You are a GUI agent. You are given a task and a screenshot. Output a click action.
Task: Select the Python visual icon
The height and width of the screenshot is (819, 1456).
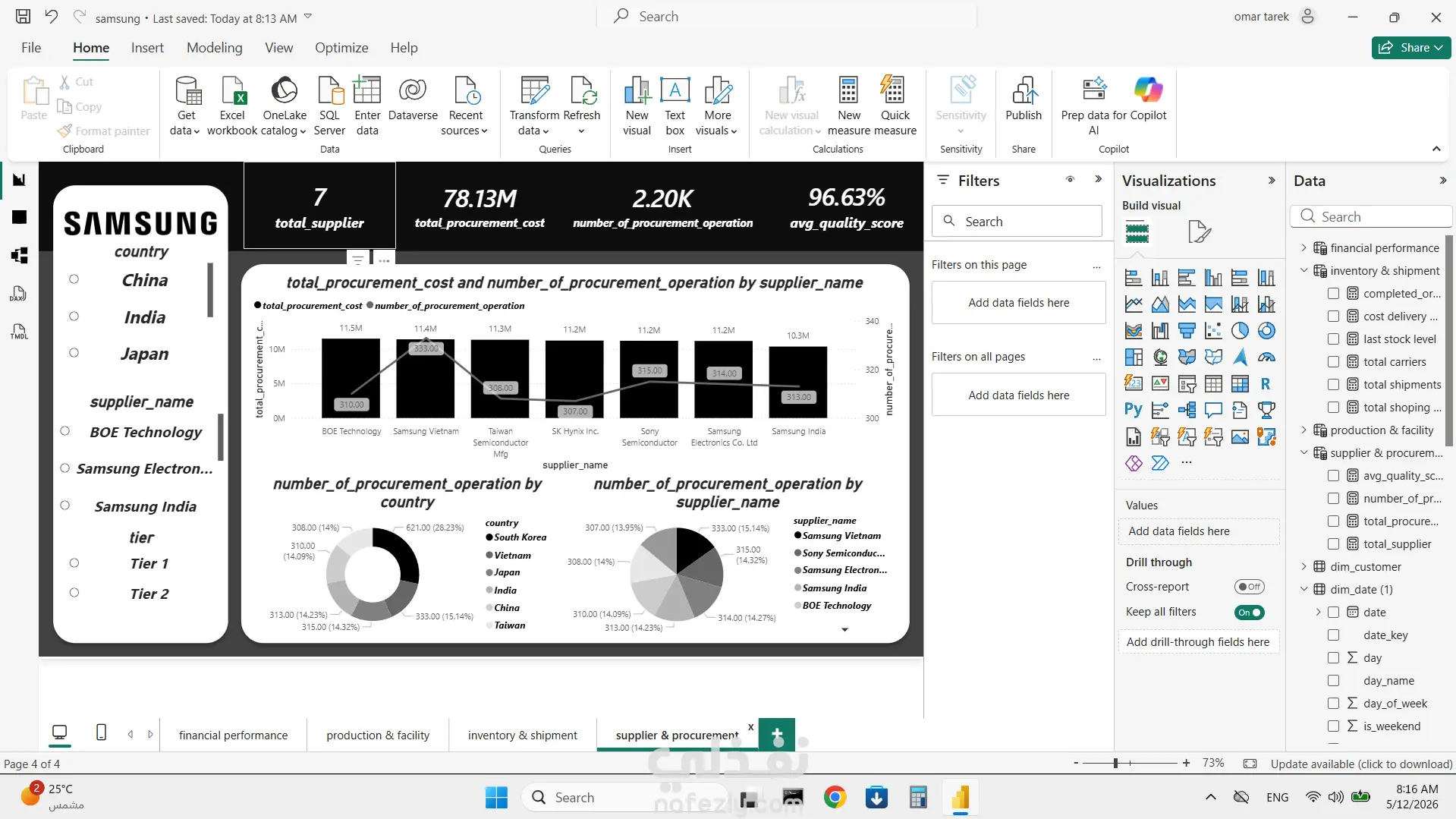point(1134,411)
